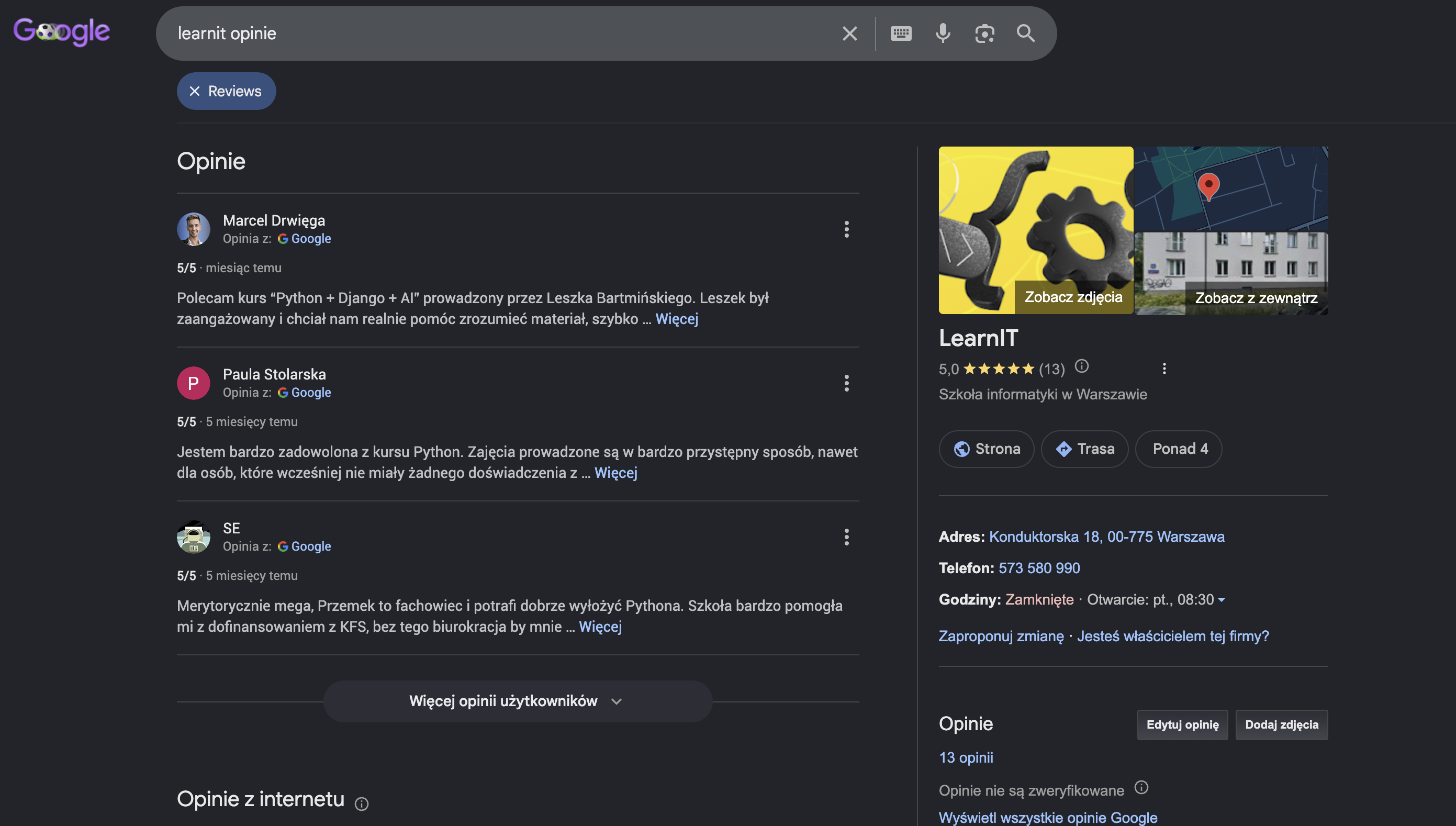Click the LearnIT business title
The width and height of the screenshot is (1456, 826).
[978, 338]
